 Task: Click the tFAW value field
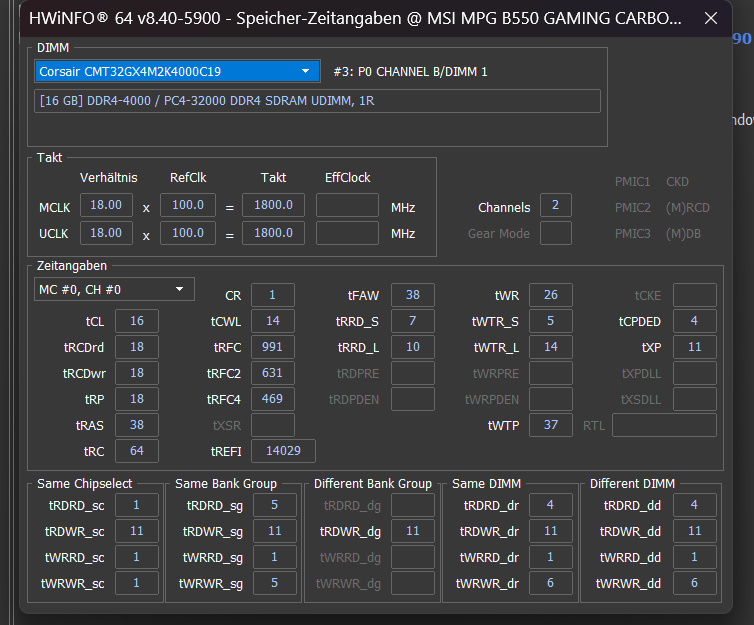click(x=413, y=295)
